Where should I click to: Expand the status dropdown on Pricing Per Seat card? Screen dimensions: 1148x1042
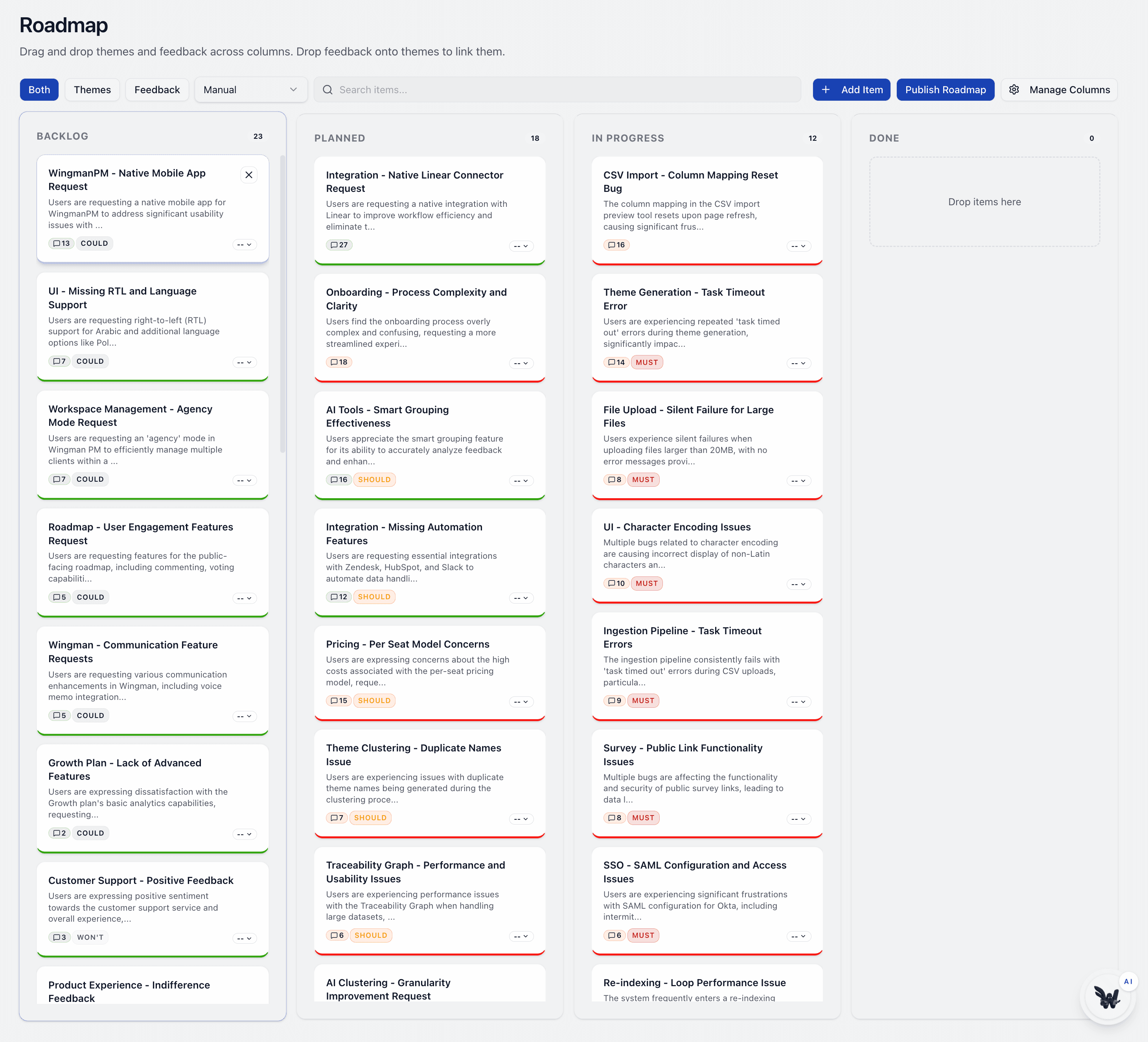point(521,702)
